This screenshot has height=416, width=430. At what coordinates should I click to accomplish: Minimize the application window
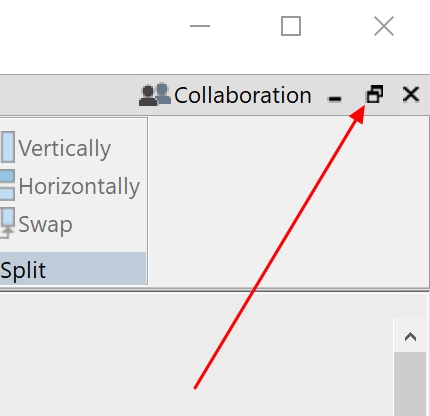click(x=200, y=26)
